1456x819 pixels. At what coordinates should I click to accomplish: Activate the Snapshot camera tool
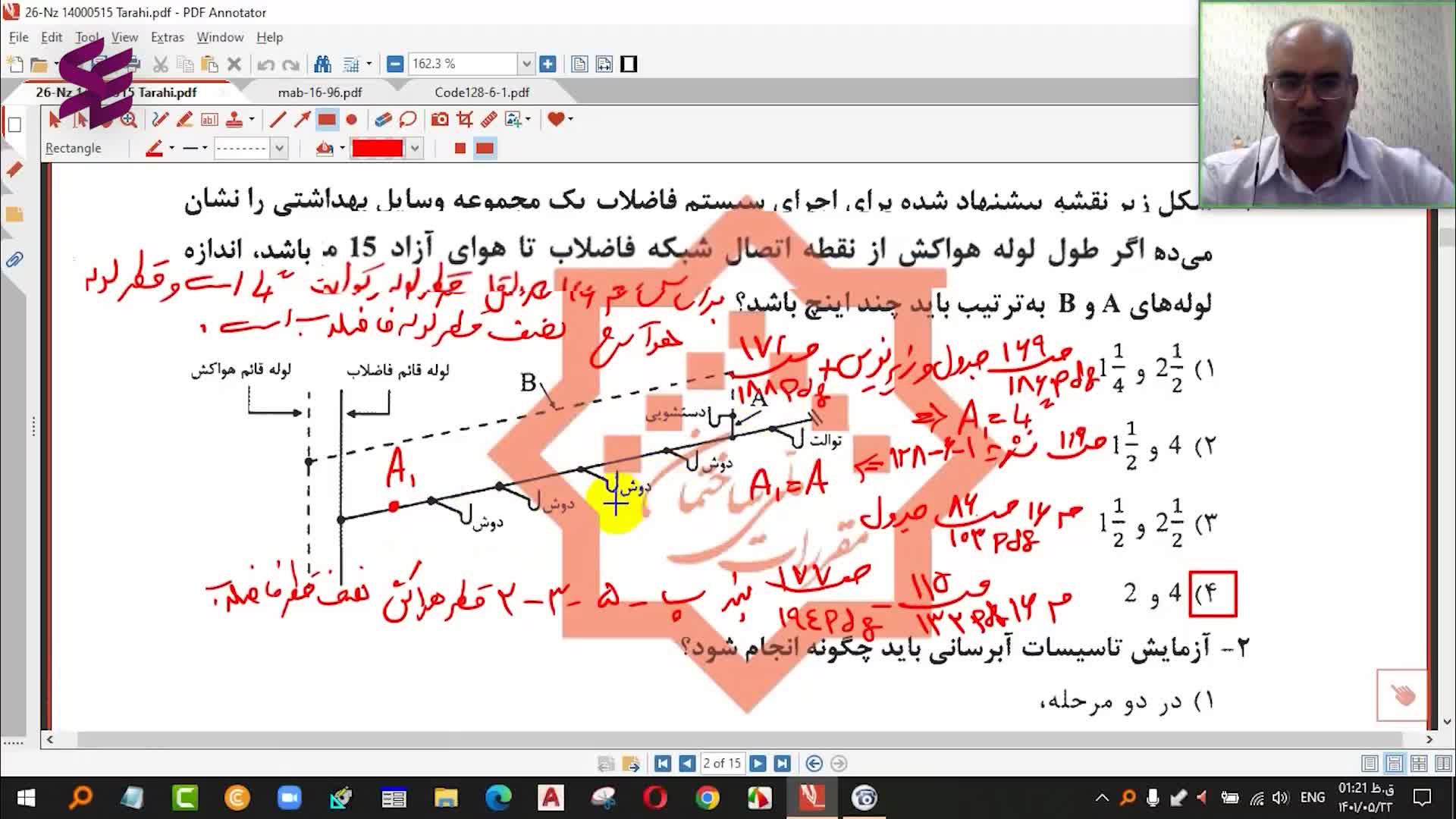[x=439, y=119]
